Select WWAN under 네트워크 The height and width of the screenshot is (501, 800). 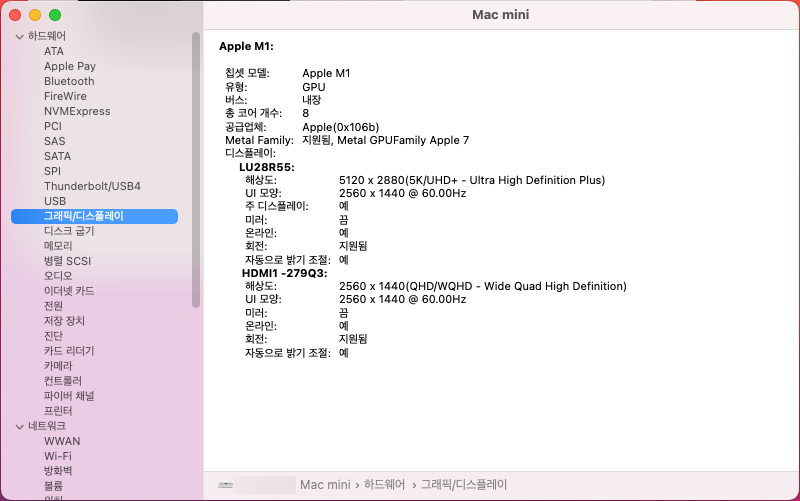pos(62,441)
